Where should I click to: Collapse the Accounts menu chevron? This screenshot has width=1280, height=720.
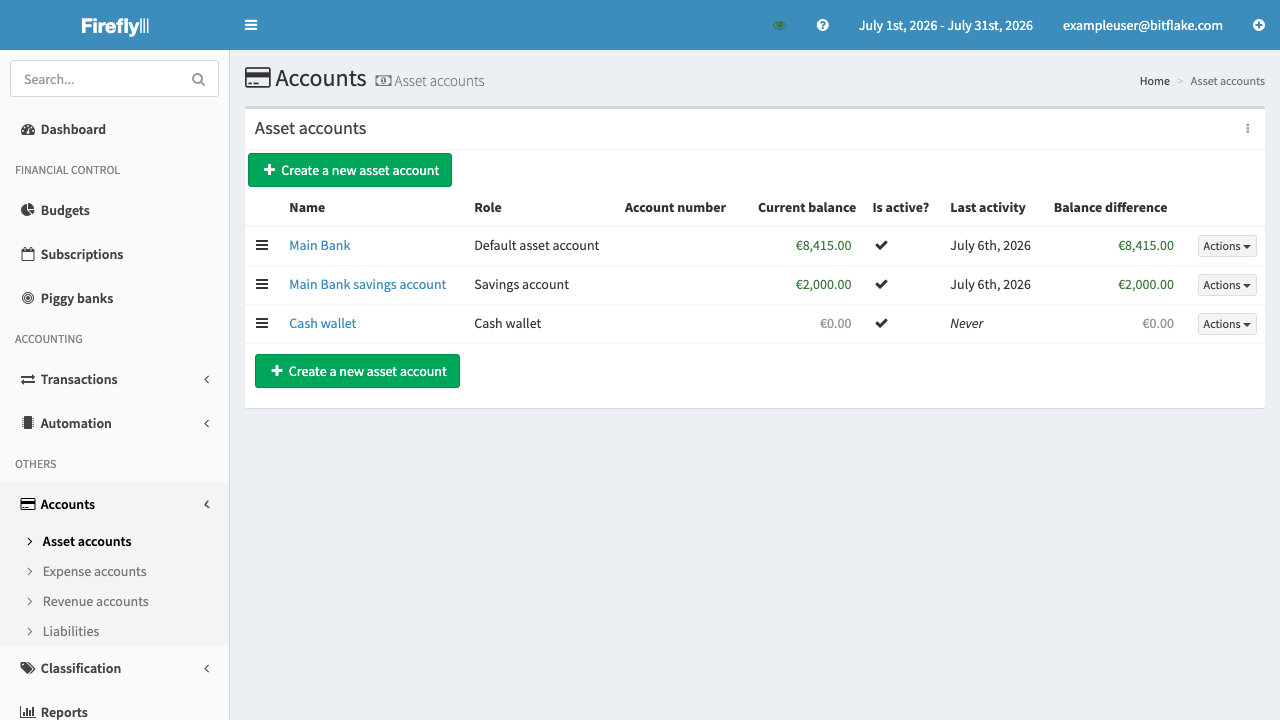[x=207, y=504]
